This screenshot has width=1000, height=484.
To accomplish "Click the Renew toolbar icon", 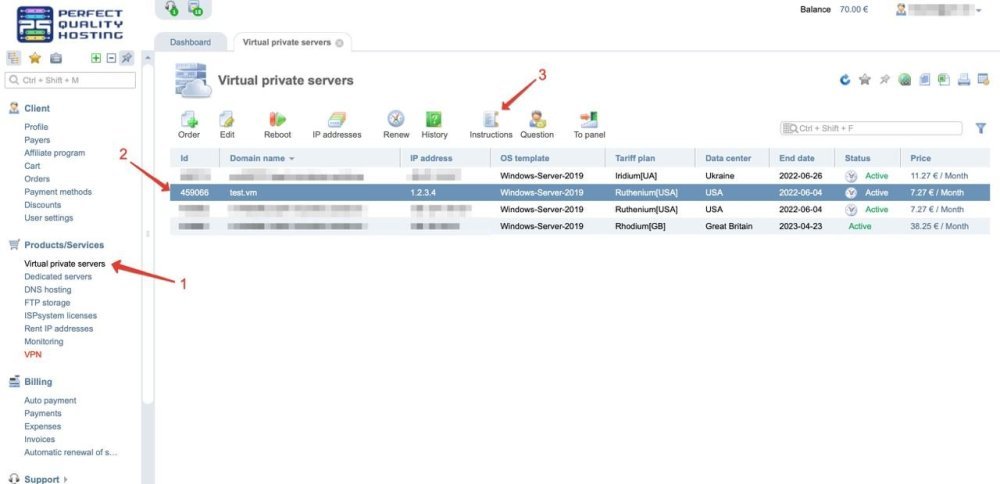I will 396,125.
